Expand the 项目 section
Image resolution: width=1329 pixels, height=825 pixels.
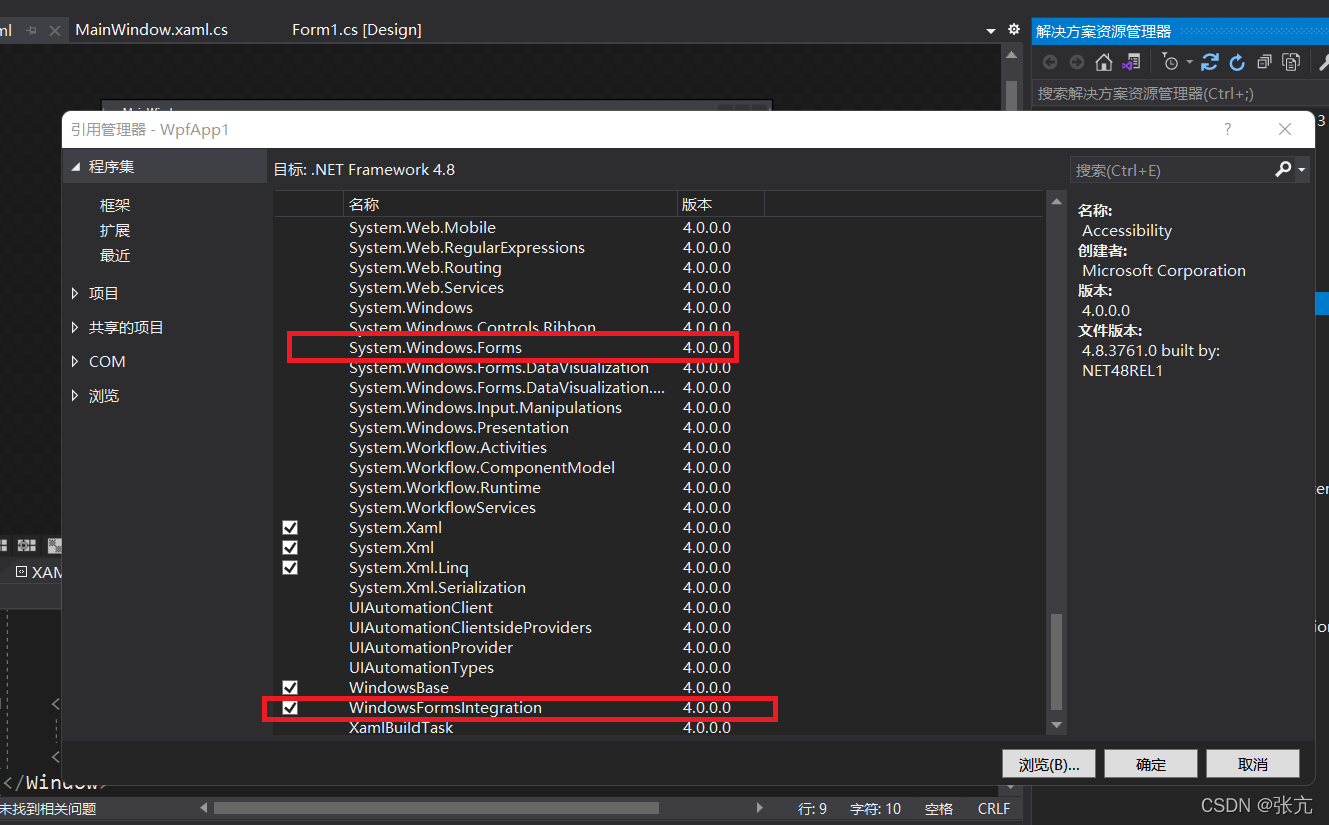[x=76, y=293]
